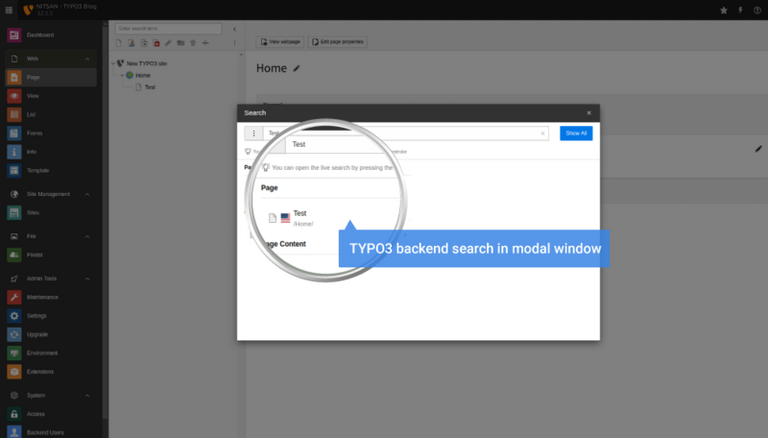Image resolution: width=768 pixels, height=438 pixels.
Task: Select Home in the page tree
Action: tap(143, 75)
